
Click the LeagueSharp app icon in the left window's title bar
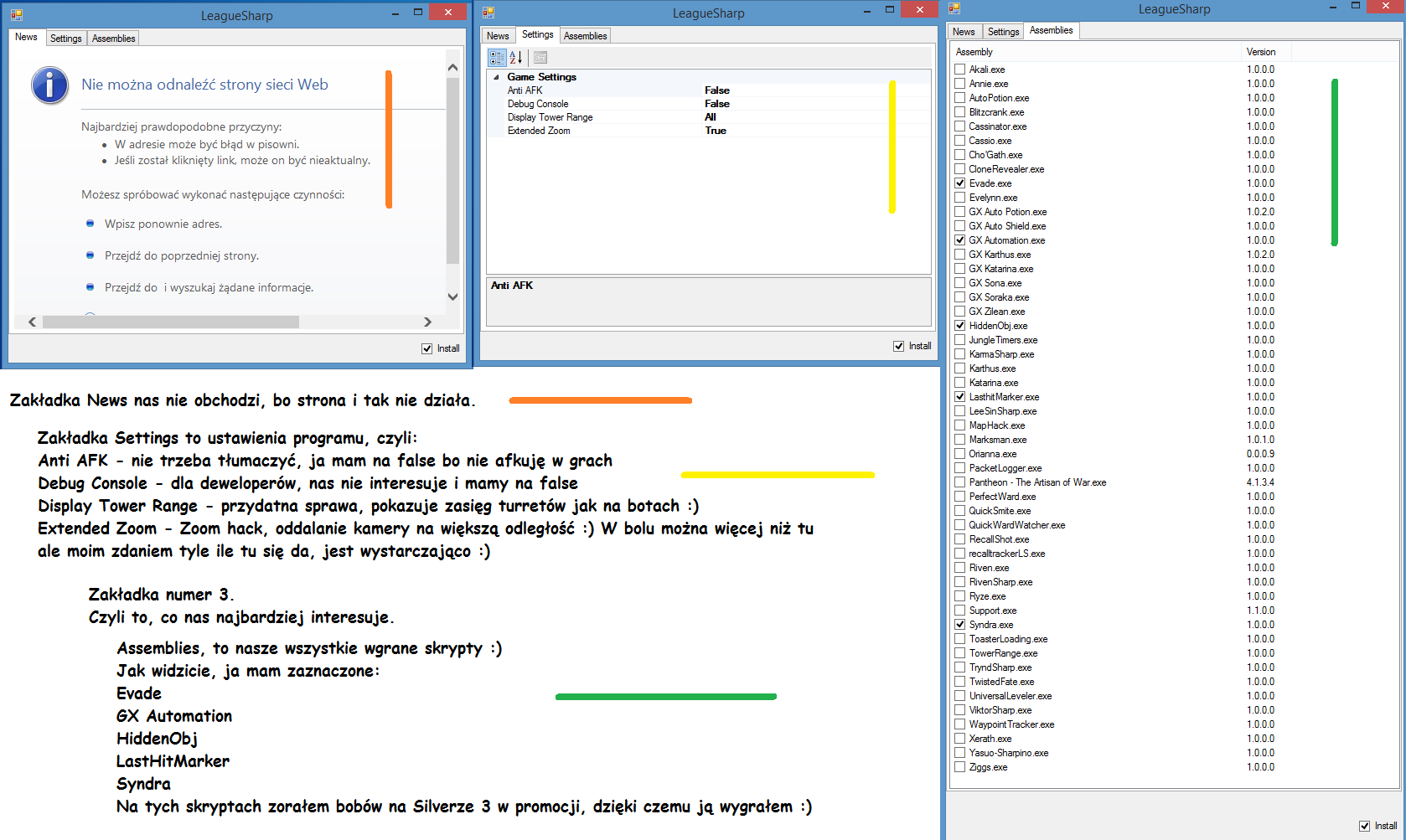(17, 14)
